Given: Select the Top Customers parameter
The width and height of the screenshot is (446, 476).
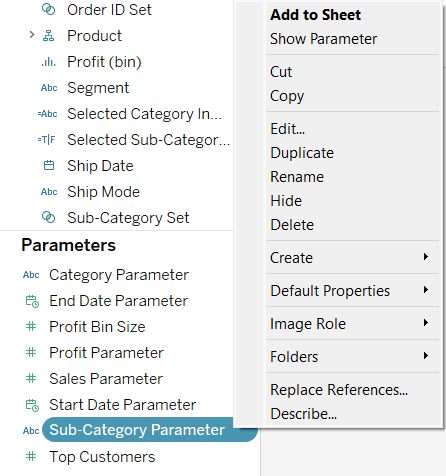Looking at the screenshot, I should [102, 456].
